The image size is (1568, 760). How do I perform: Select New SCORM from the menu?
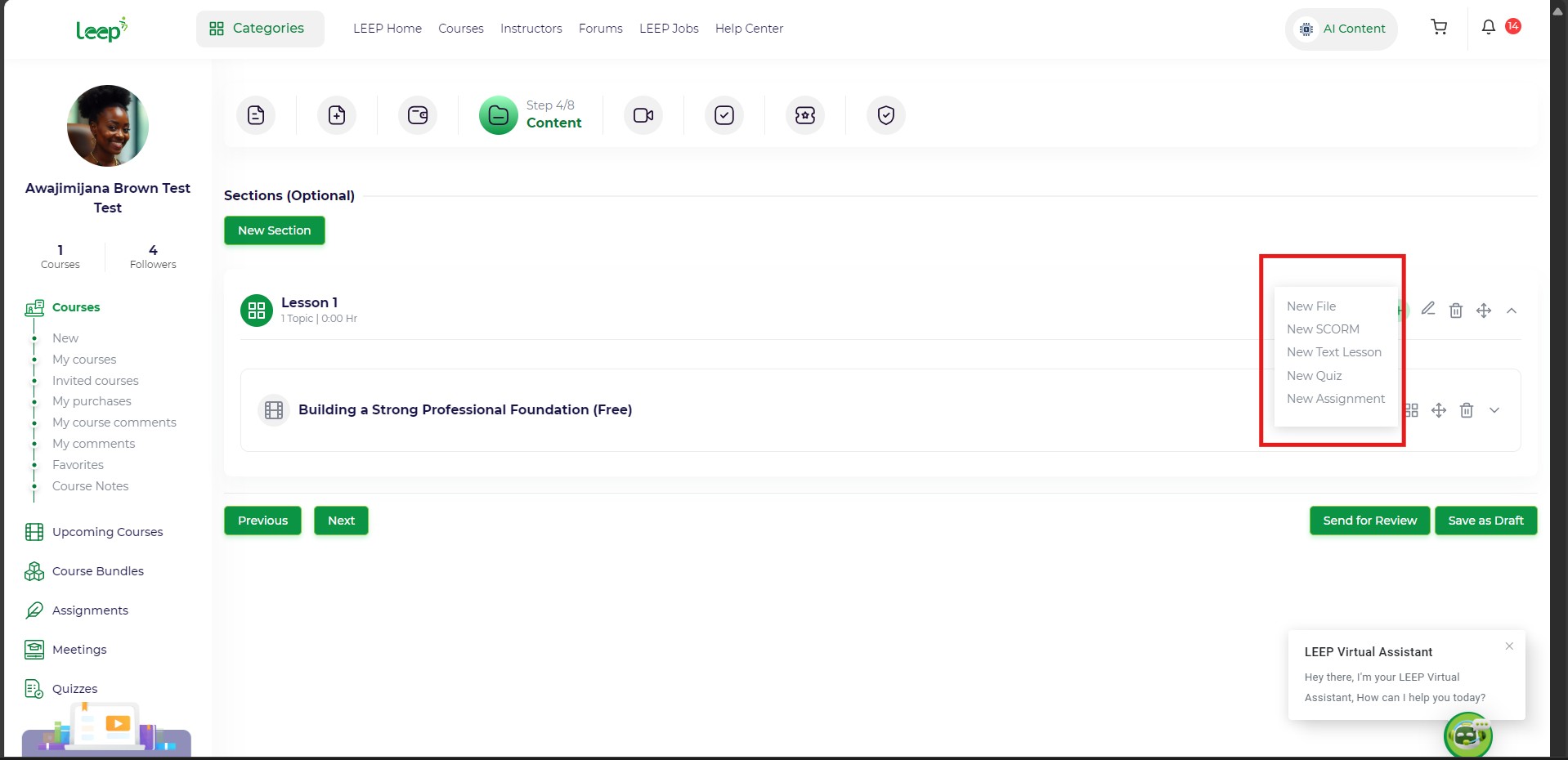1323,329
